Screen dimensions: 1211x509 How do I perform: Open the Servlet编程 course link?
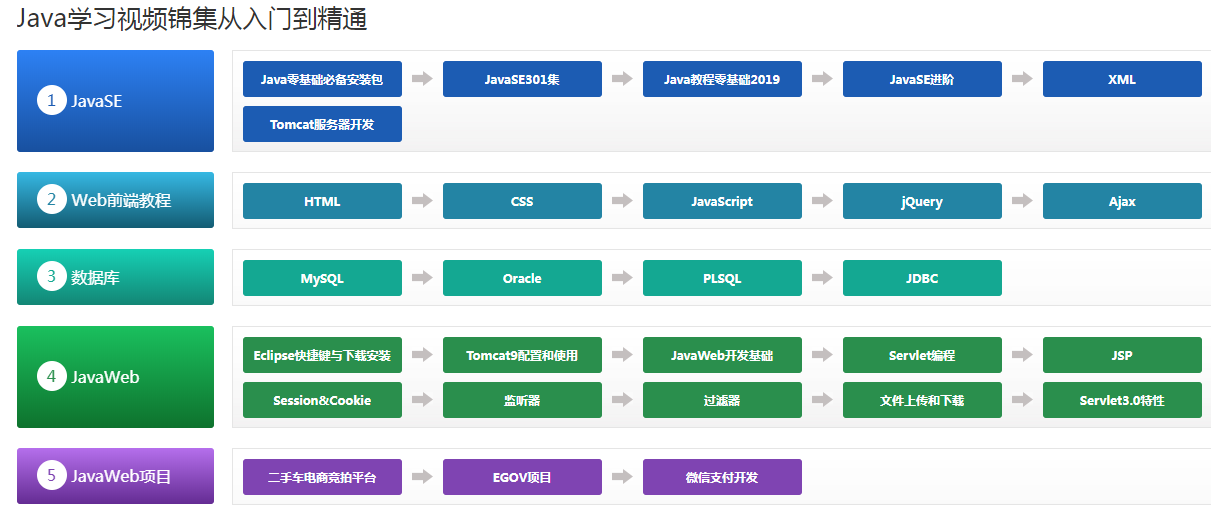922,355
